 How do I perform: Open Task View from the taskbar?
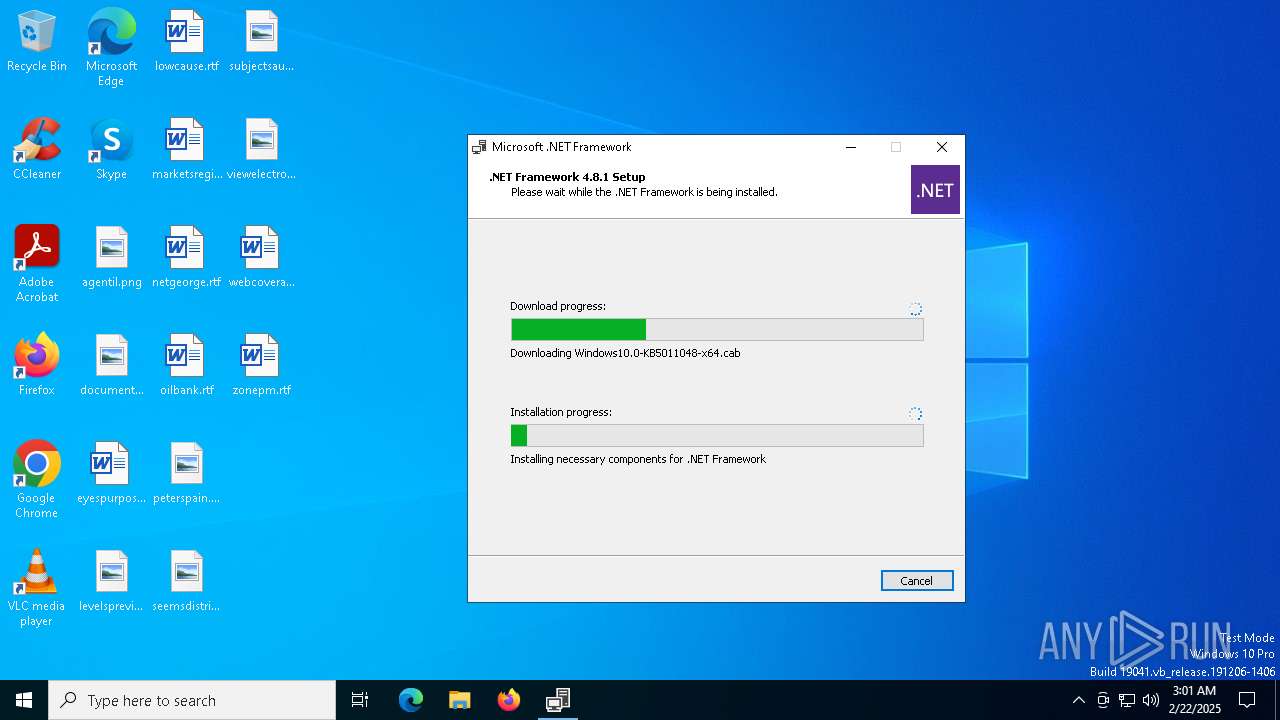360,700
